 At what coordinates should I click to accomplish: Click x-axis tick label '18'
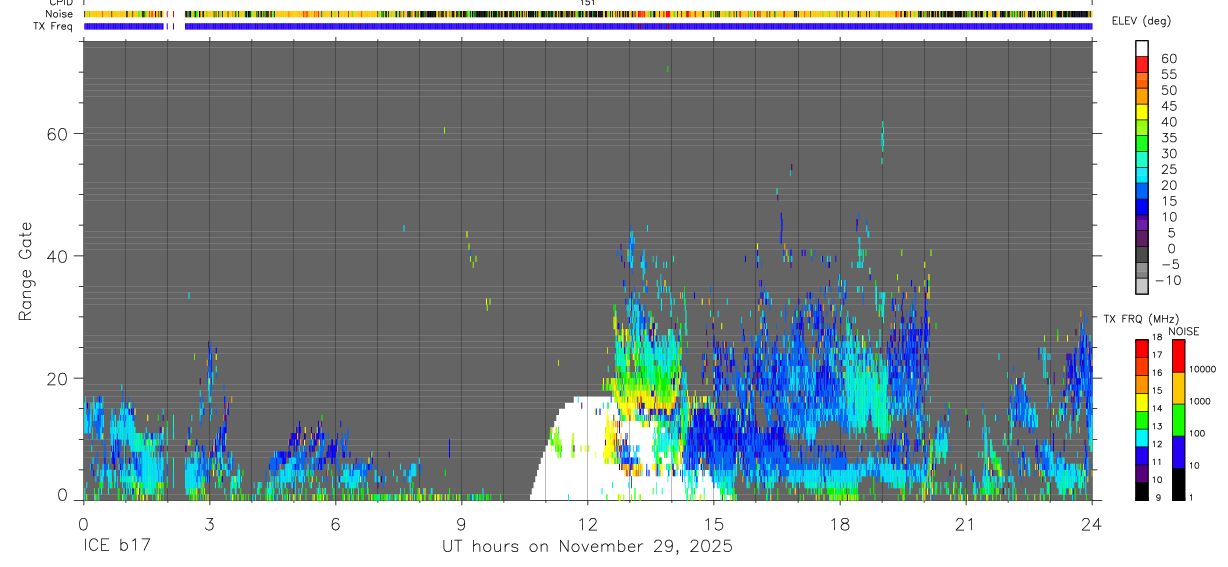click(840, 524)
